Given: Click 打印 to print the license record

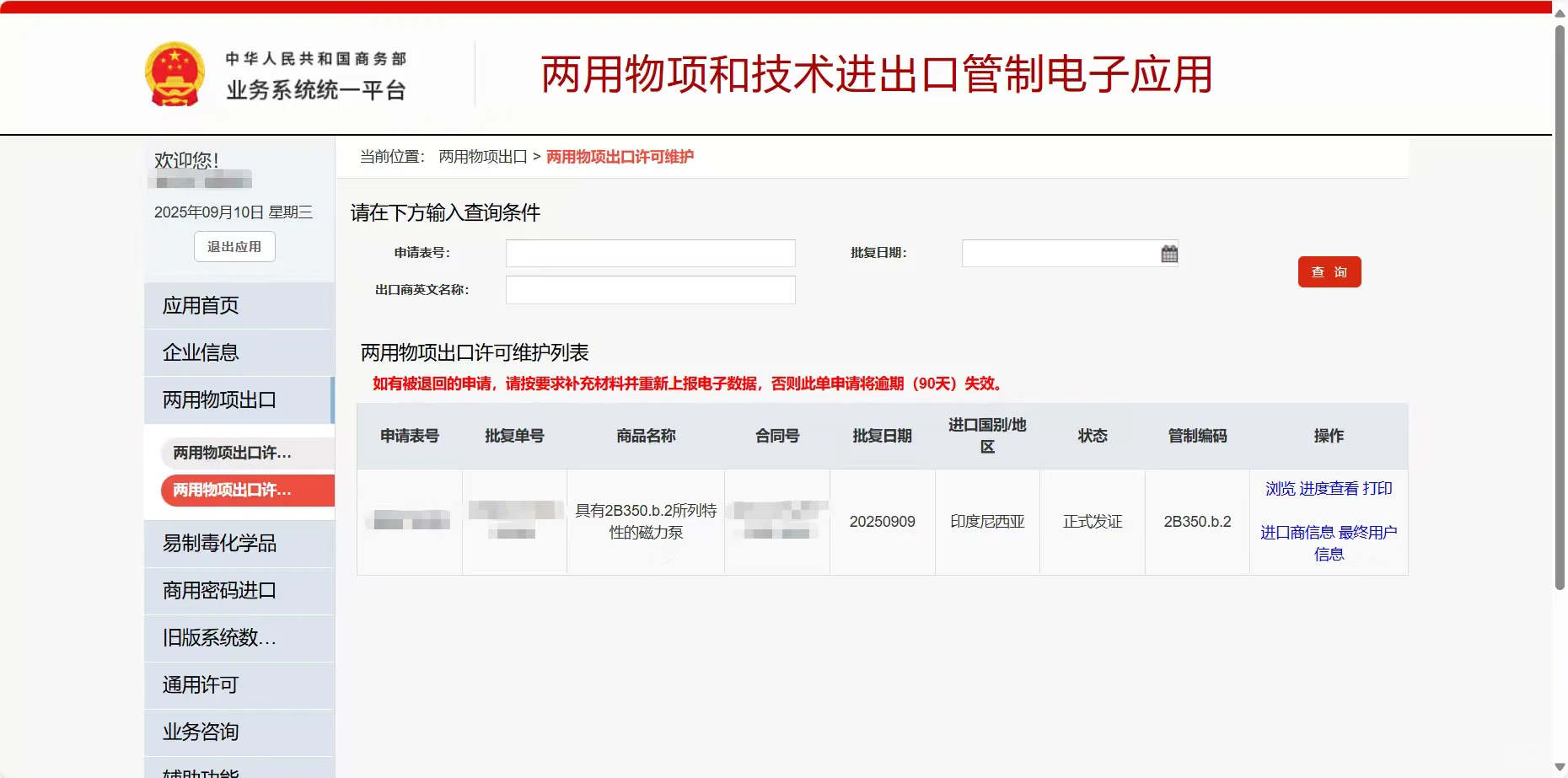Looking at the screenshot, I should 1379,488.
